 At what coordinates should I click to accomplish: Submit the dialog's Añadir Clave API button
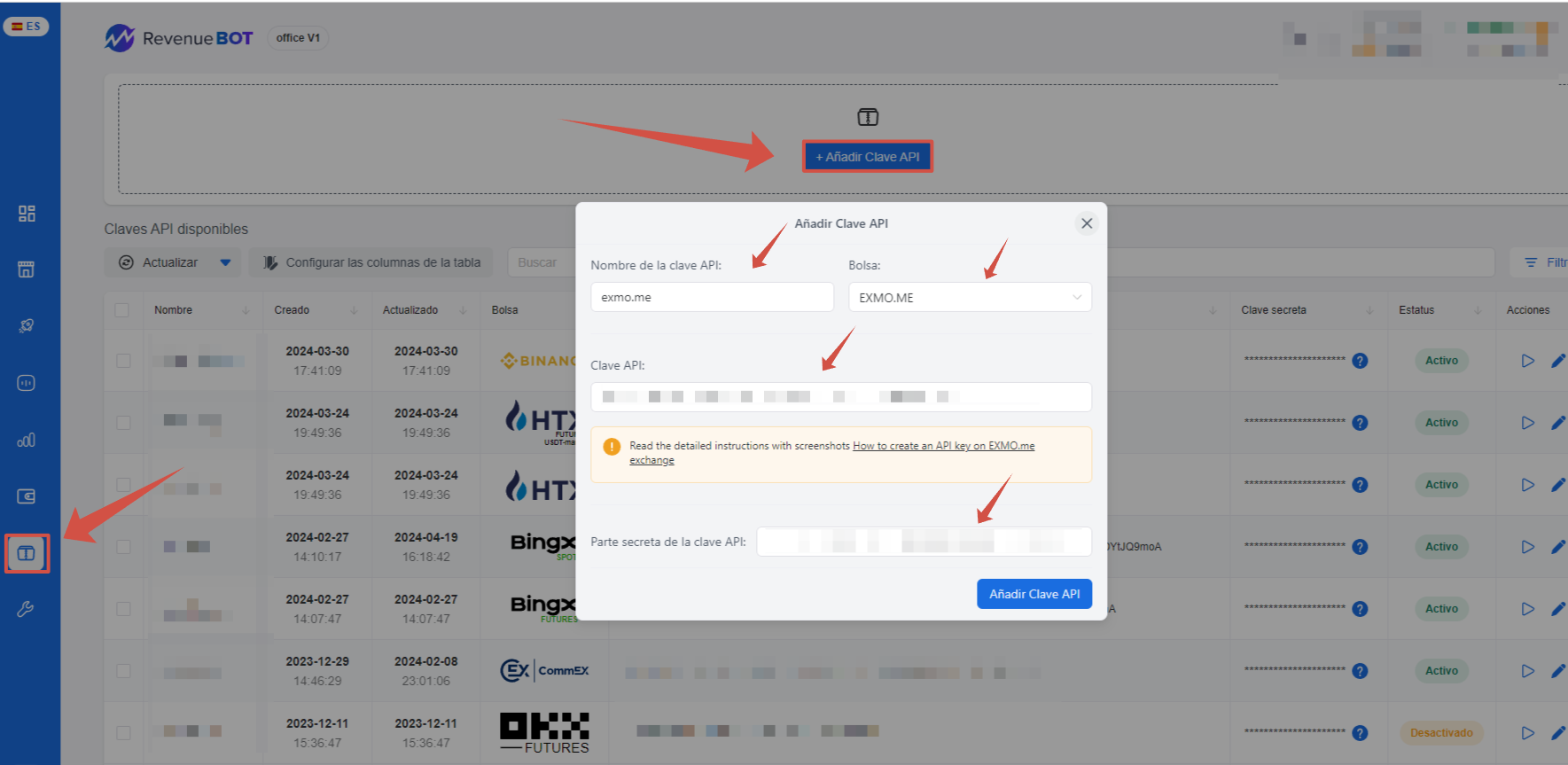(x=1034, y=594)
